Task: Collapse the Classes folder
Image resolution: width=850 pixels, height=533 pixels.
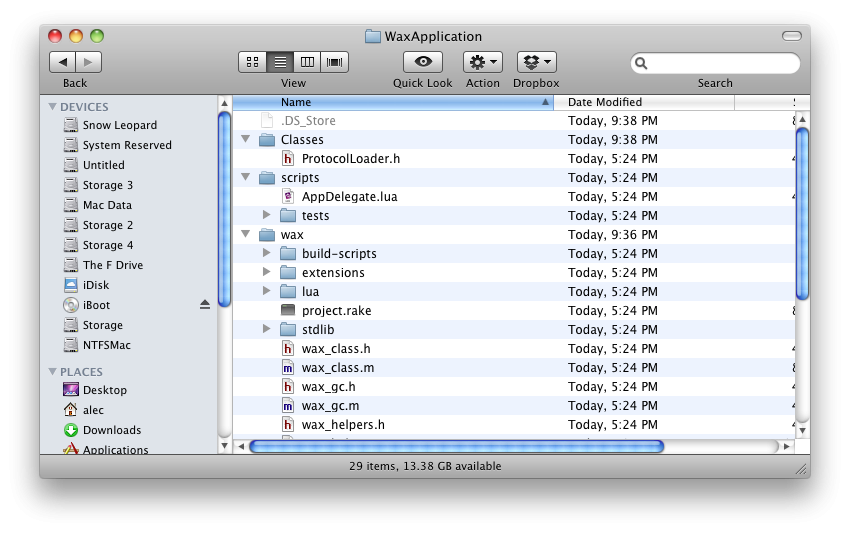Action: tap(246, 139)
